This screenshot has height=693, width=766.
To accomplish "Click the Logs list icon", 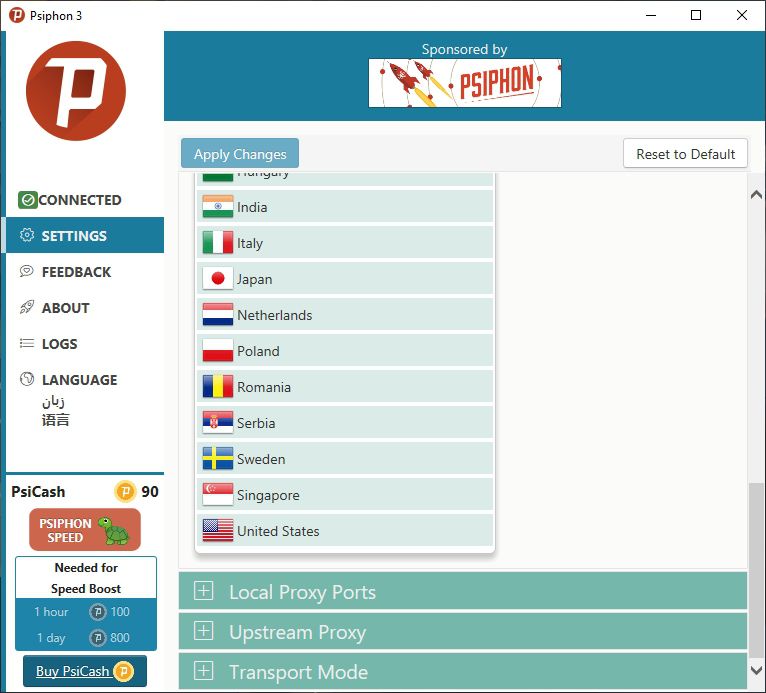I will coord(27,343).
